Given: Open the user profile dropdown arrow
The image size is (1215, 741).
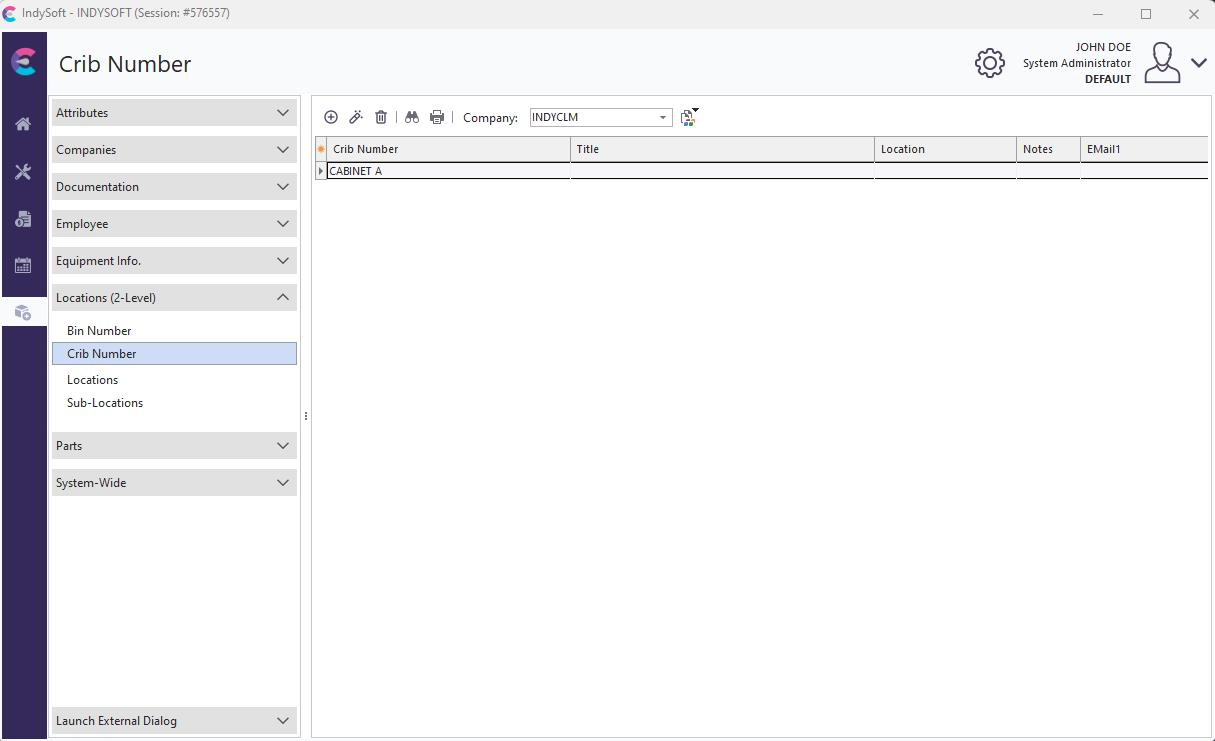Looking at the screenshot, I should (1199, 63).
